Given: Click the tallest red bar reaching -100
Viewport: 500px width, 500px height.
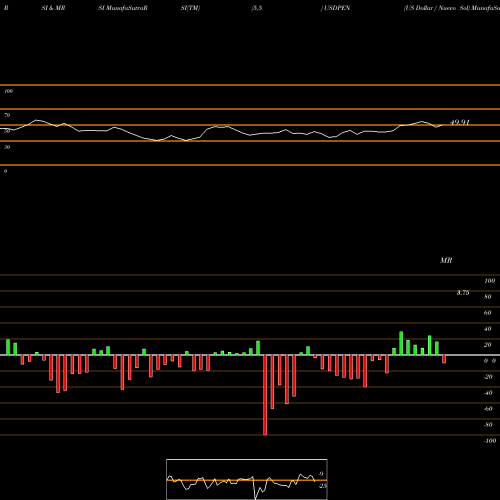Looking at the screenshot, I should point(265,395).
